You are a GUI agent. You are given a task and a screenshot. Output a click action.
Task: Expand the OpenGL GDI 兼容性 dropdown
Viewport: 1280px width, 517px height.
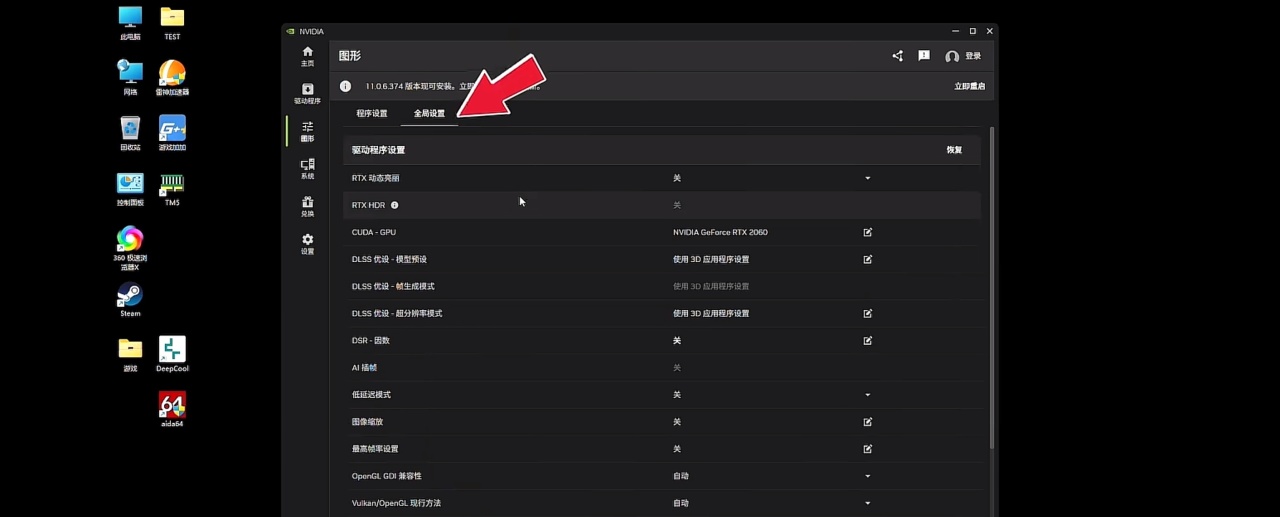pyautogui.click(x=867, y=475)
